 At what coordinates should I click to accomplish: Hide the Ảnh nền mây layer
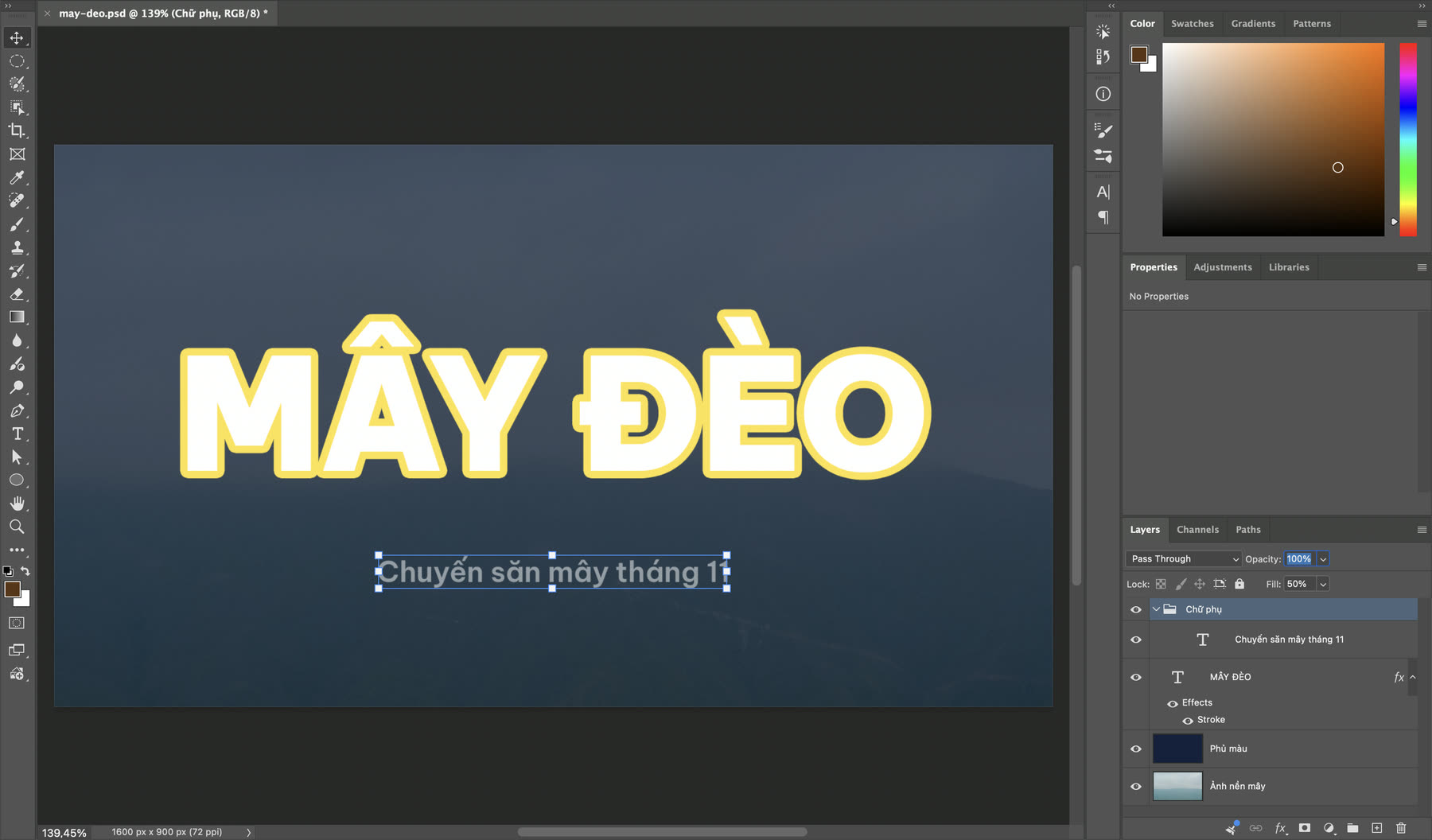click(x=1136, y=786)
